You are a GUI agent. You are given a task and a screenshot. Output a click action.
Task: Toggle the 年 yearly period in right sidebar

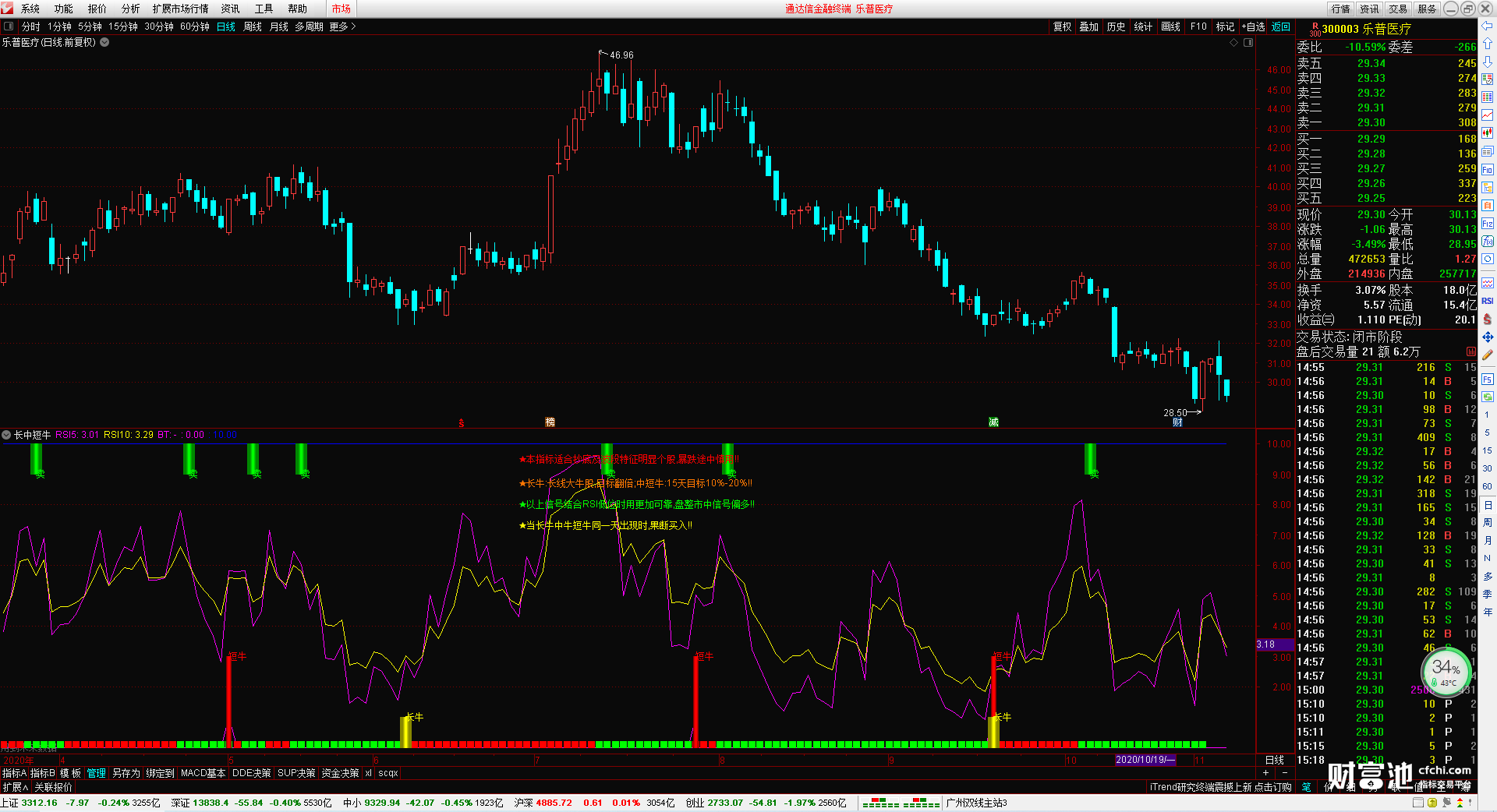(x=1488, y=612)
